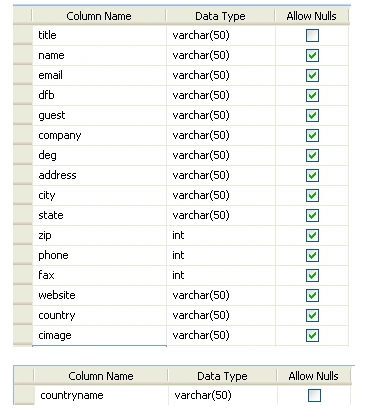Open the data type cell for title

(x=221, y=35)
